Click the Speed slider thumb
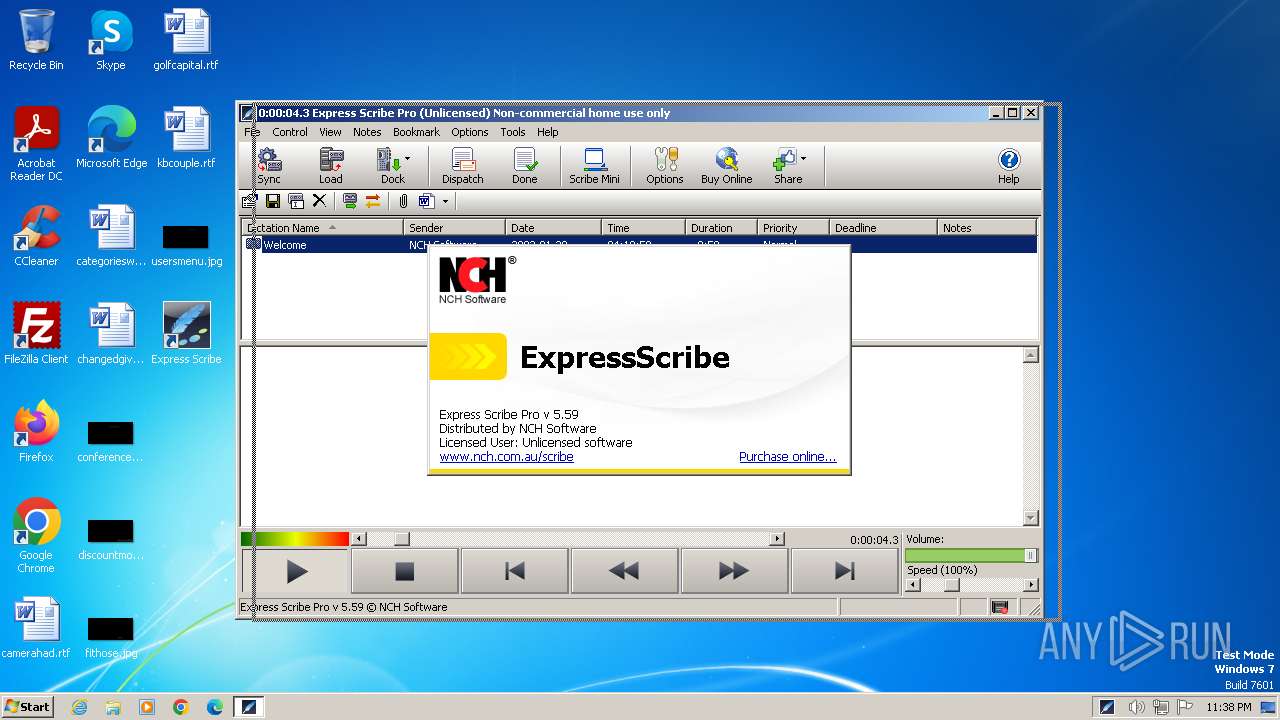Screen dimensions: 1280x720 coord(951,585)
